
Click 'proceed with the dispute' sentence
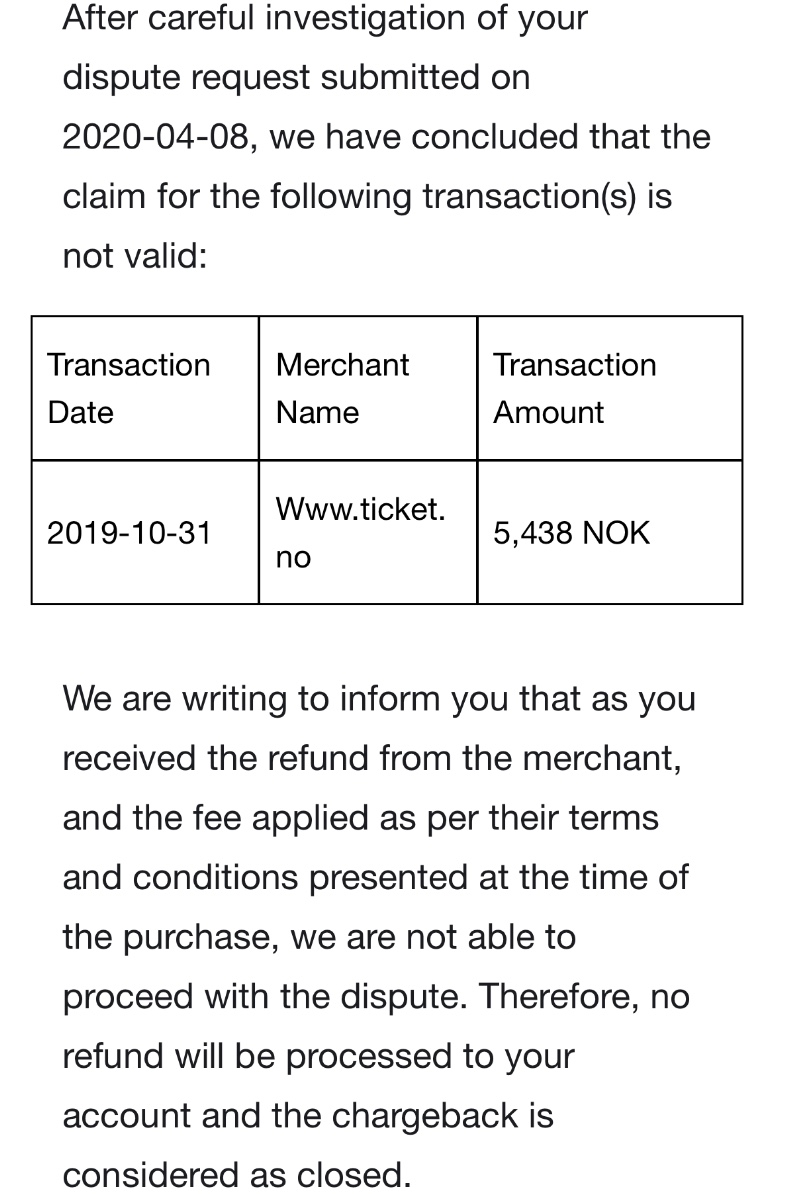coord(263,997)
